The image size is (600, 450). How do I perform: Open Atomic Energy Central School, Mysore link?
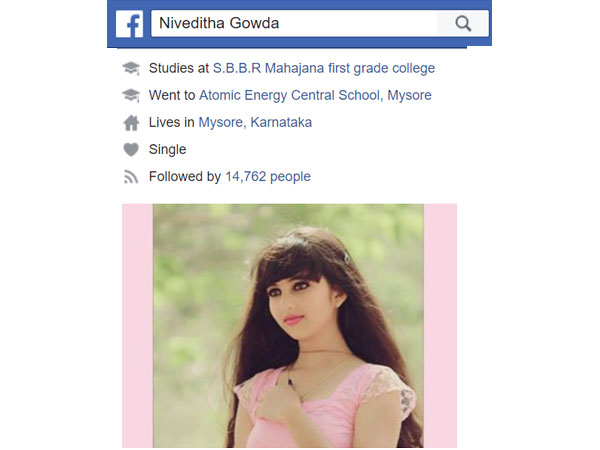coord(315,95)
